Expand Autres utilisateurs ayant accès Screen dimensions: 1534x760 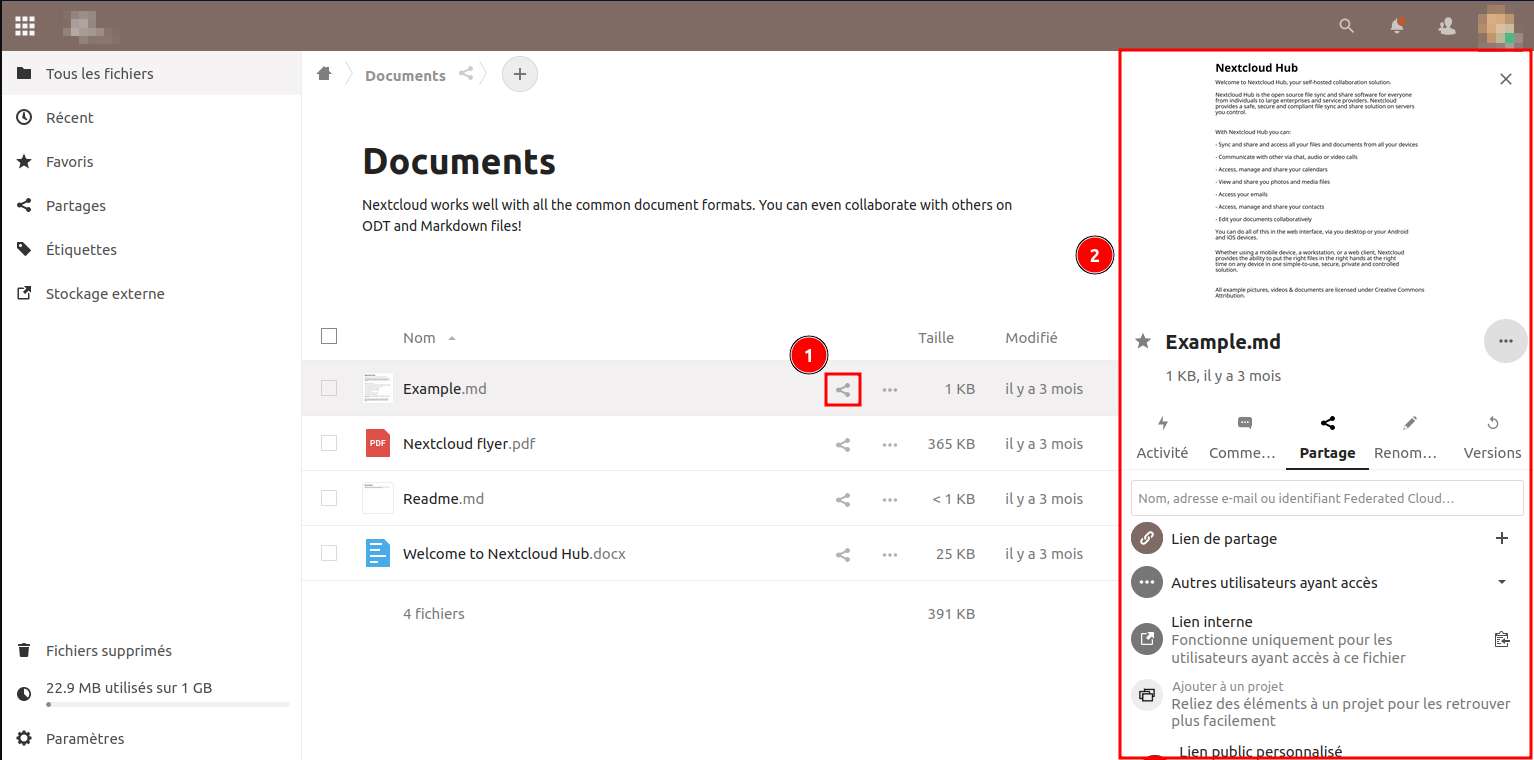tap(1501, 582)
